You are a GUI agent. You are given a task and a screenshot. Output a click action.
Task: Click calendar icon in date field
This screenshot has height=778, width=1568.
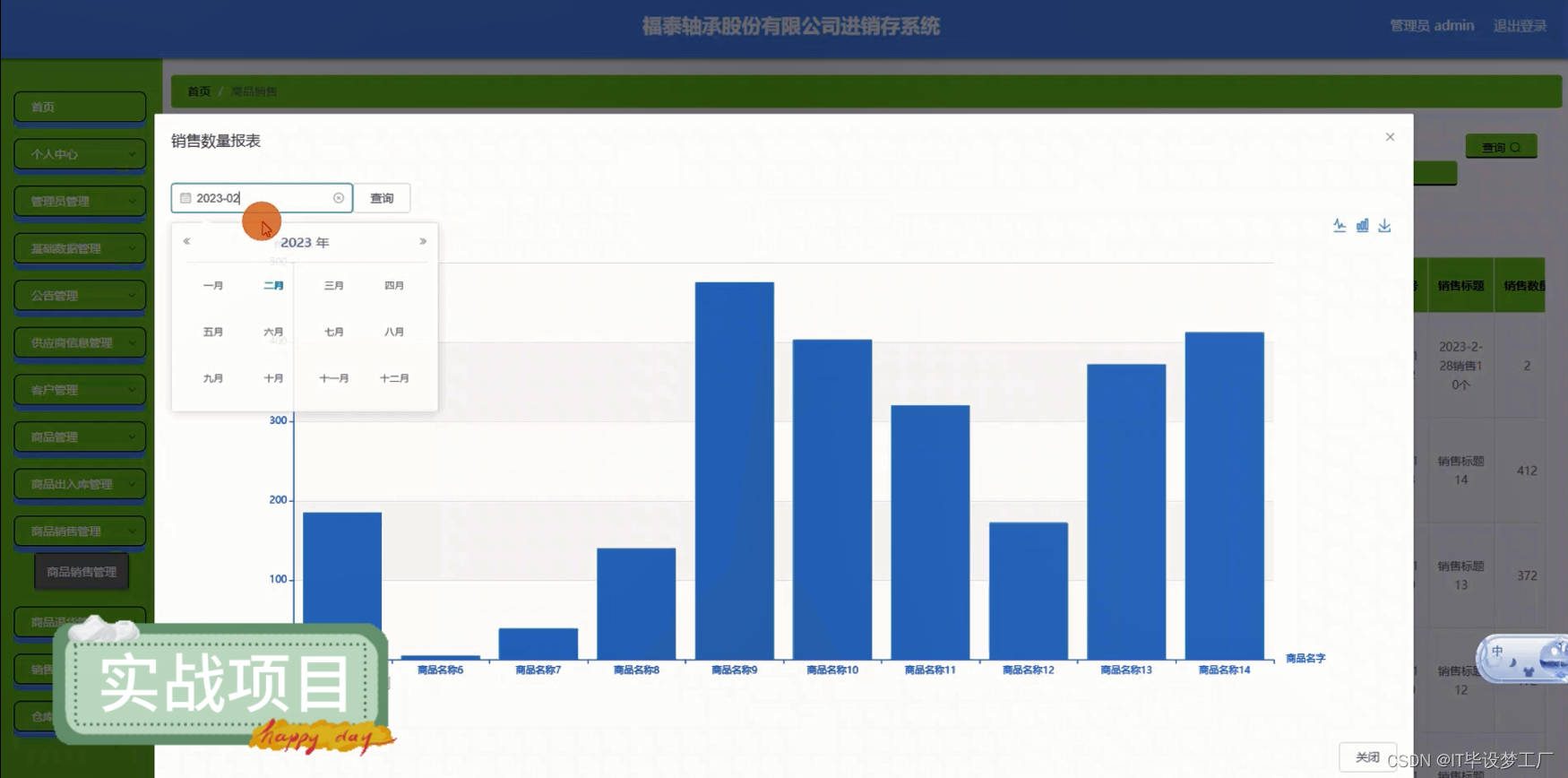(x=185, y=198)
